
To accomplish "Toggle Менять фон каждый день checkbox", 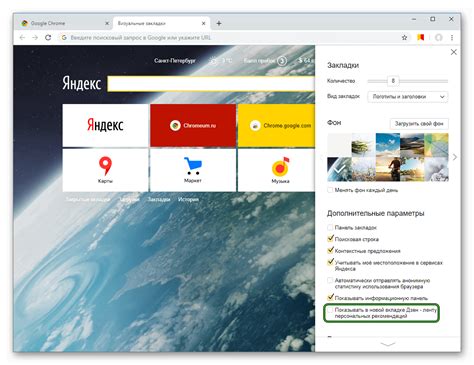I will tap(330, 190).
